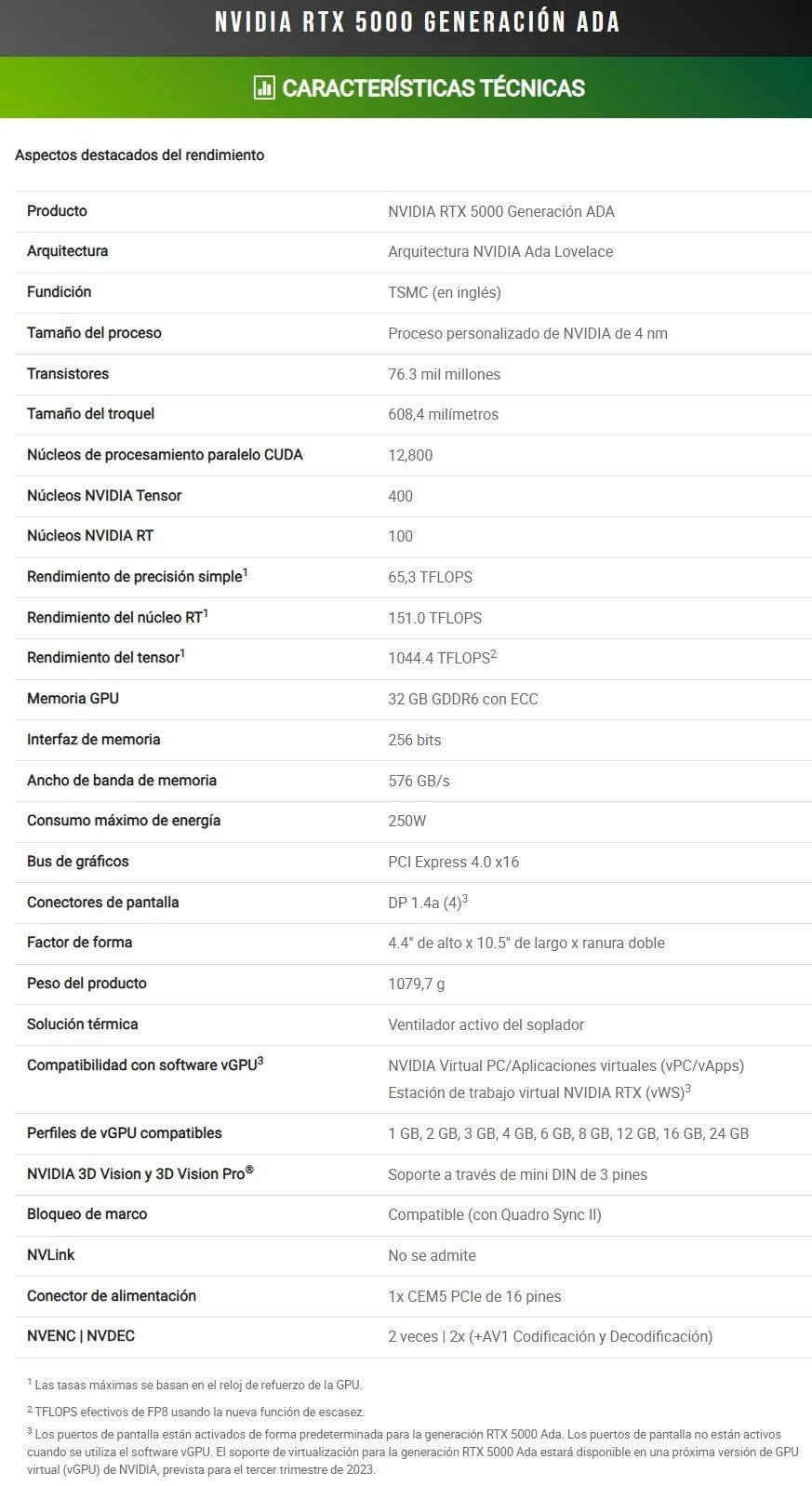
Task: Click footnote superscript 1 after Rendimiento de precisión simple
Action: (245, 572)
